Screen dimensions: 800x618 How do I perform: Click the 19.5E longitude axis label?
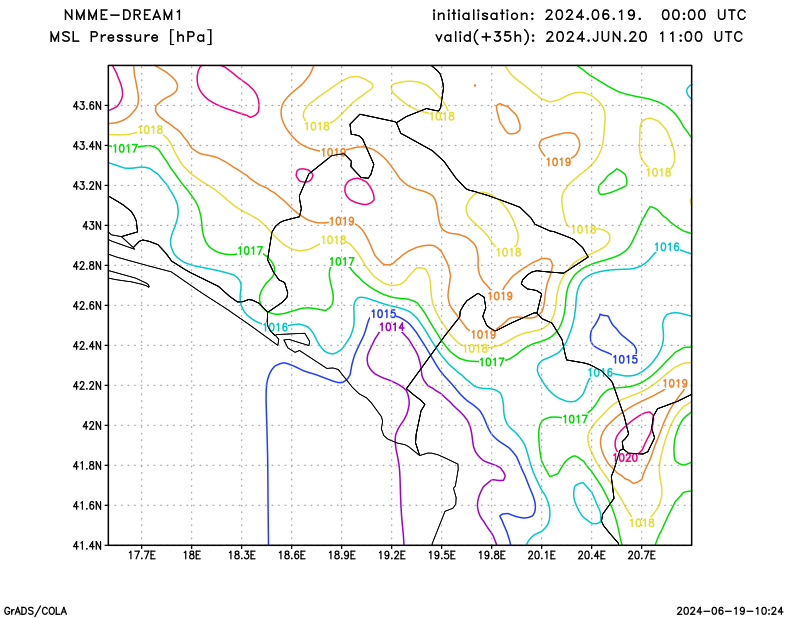coord(441,555)
